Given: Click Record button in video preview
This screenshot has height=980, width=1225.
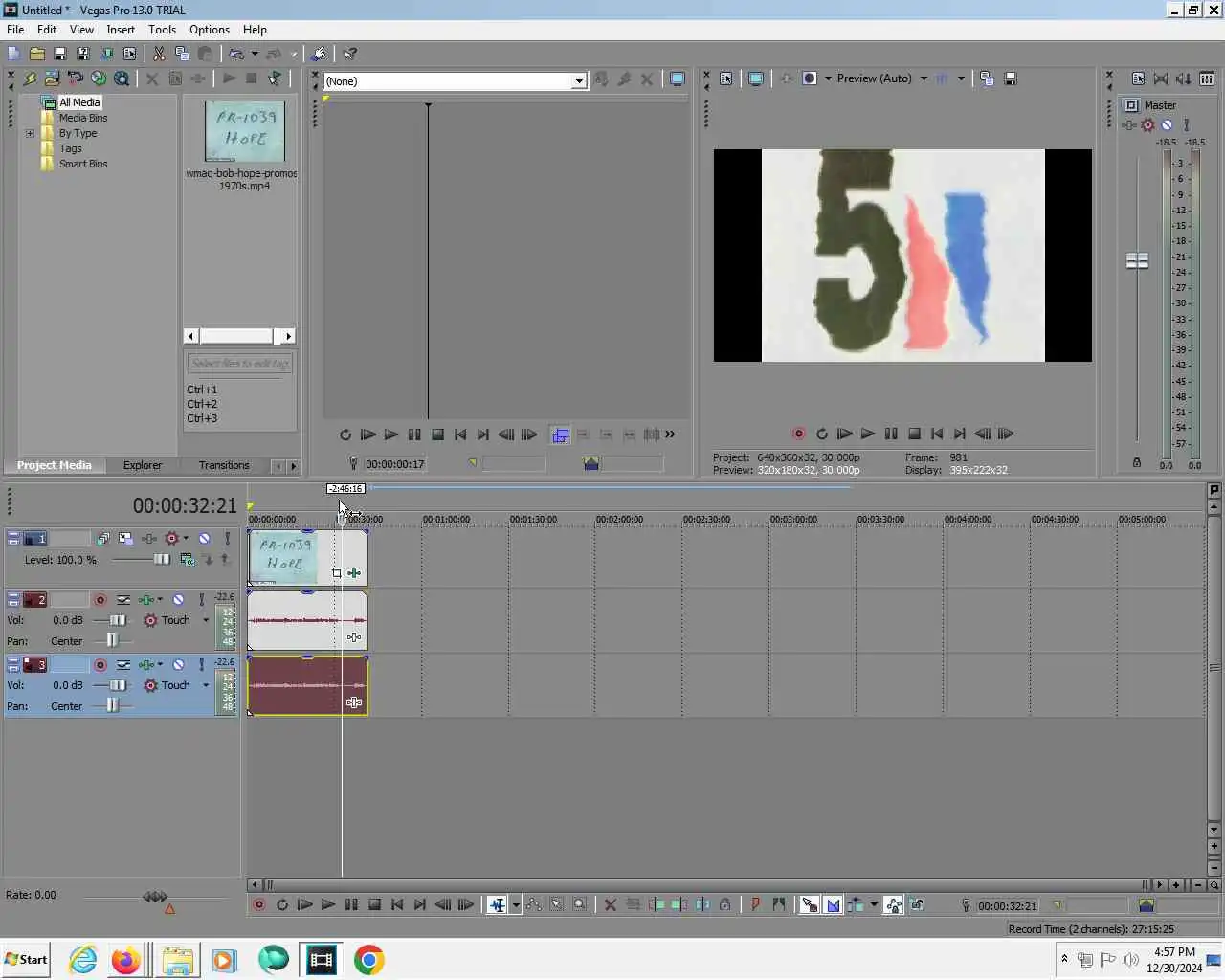Looking at the screenshot, I should (799, 434).
